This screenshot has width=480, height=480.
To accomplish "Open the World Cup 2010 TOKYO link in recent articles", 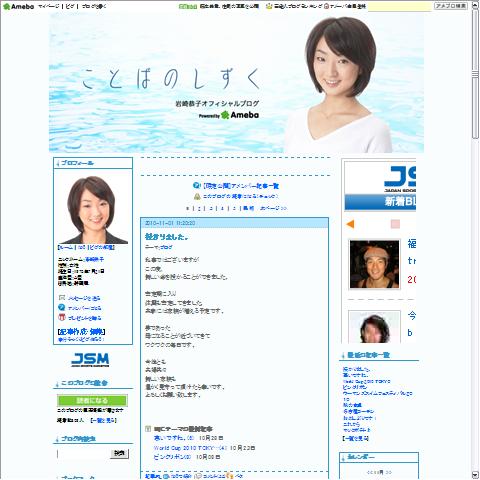I will pyautogui.click(x=367, y=381).
